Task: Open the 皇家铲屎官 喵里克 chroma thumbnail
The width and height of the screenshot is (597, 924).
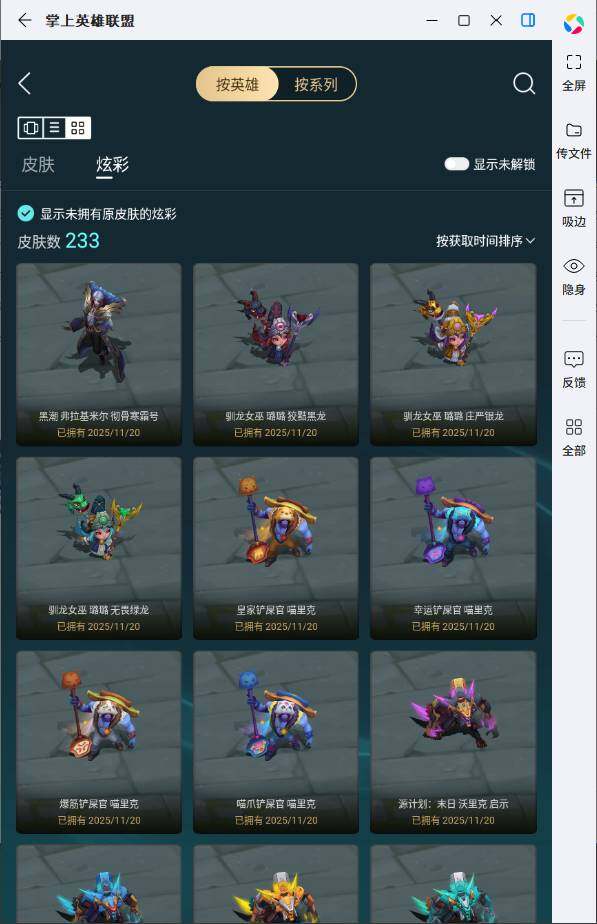Action: 276,548
